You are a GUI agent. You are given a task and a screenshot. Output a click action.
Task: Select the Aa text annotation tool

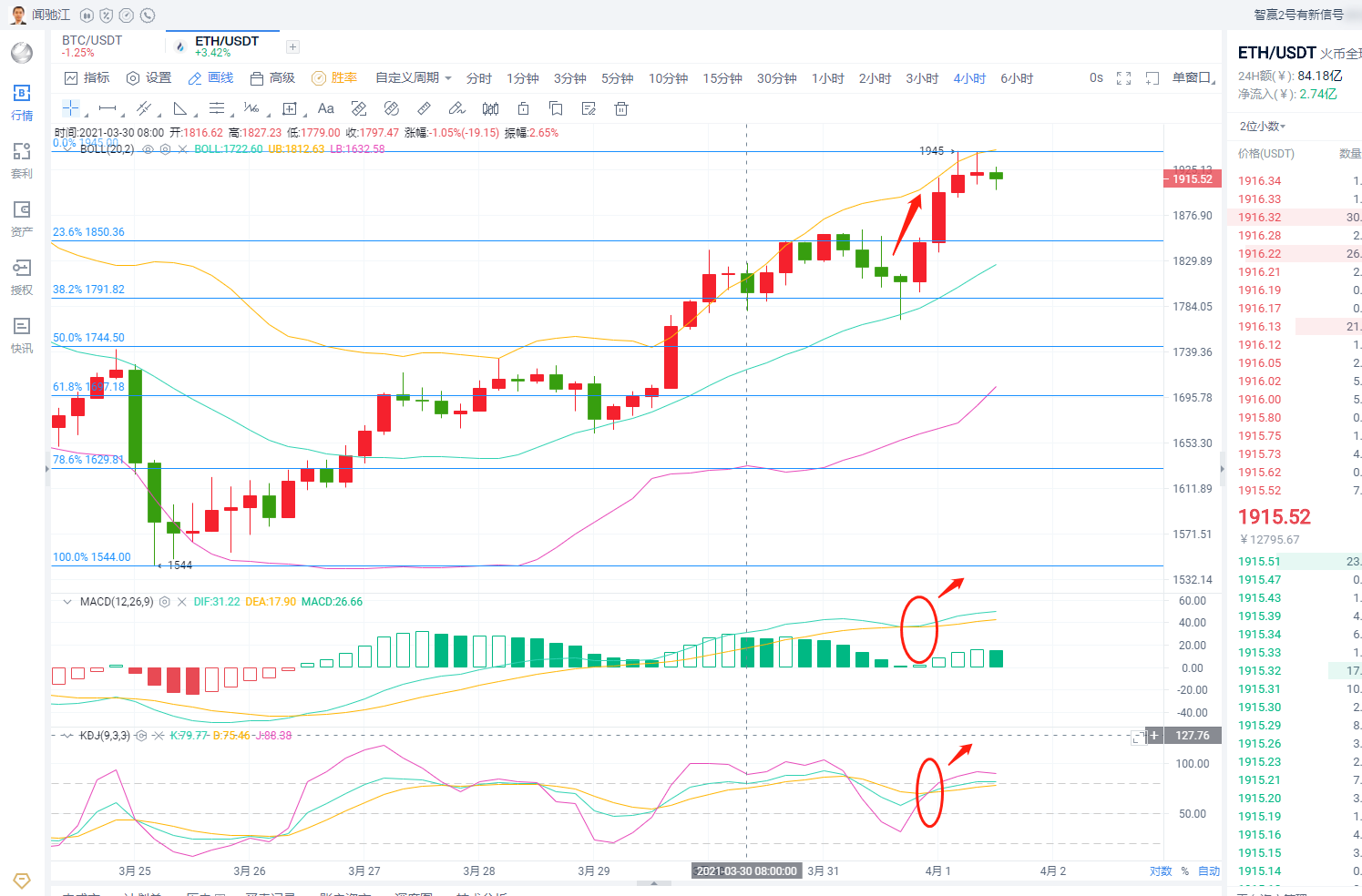tap(325, 108)
